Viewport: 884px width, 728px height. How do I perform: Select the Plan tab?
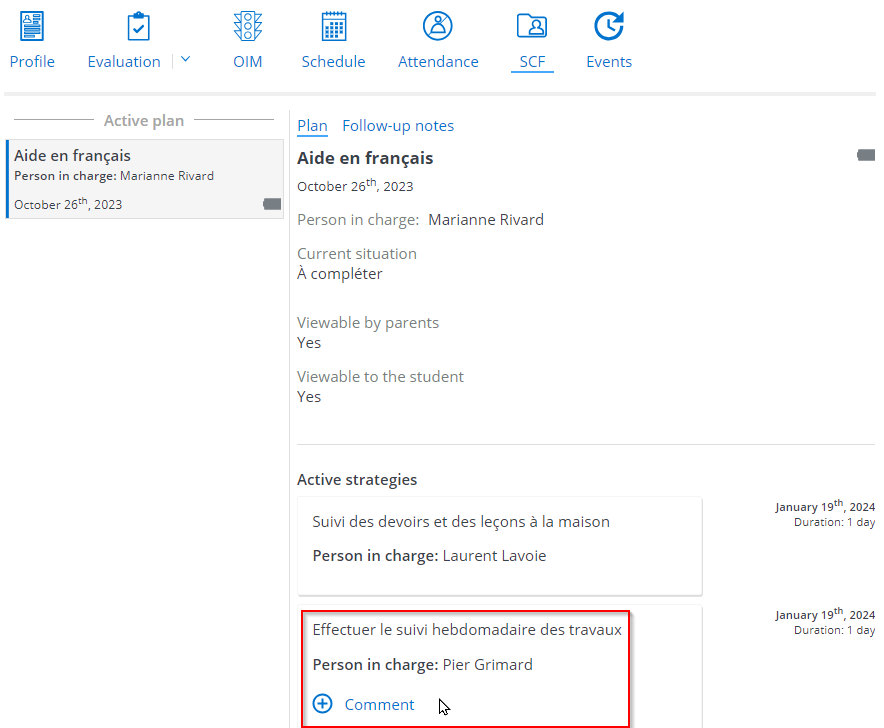tap(312, 126)
